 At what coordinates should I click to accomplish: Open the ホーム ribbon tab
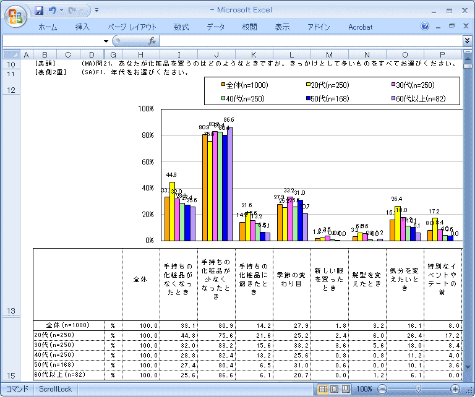pos(48,27)
